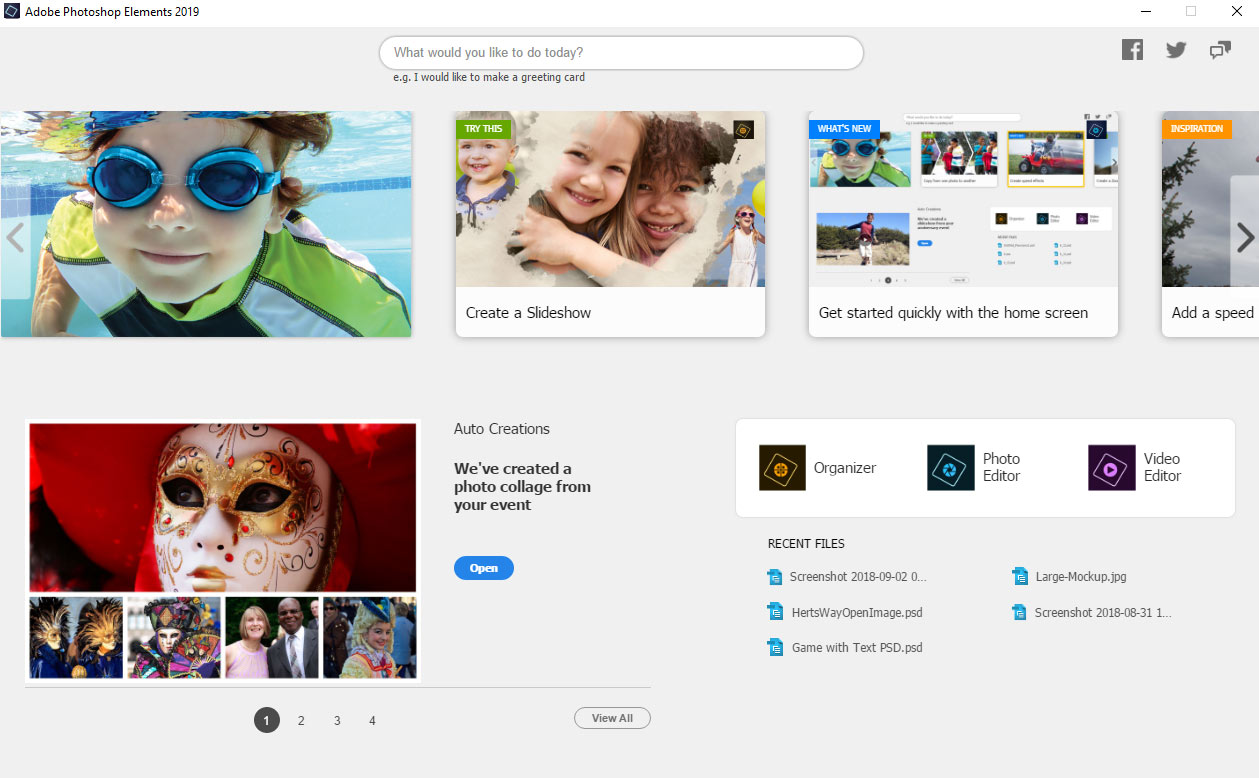Click the 'What would you like to do today' search box
Screen dimensions: 1259x778
click(621, 53)
